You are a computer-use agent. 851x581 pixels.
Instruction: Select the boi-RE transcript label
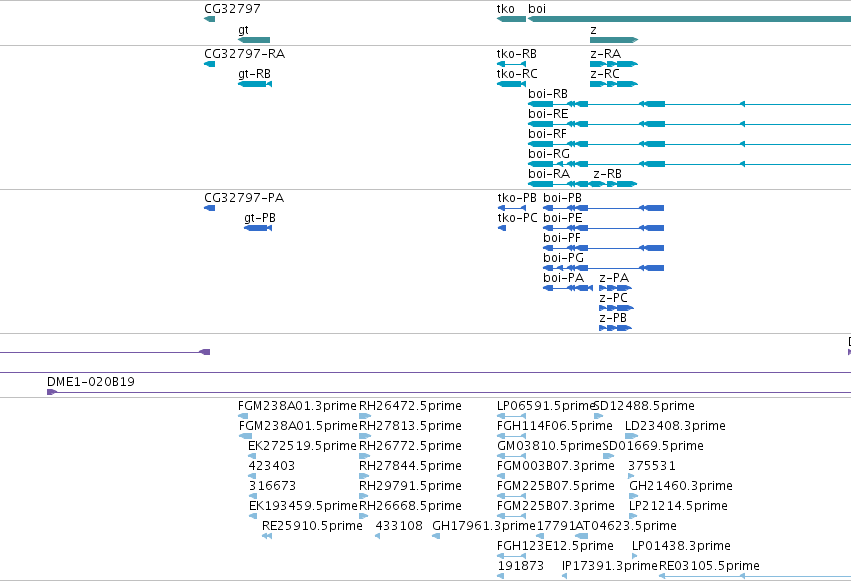point(548,114)
